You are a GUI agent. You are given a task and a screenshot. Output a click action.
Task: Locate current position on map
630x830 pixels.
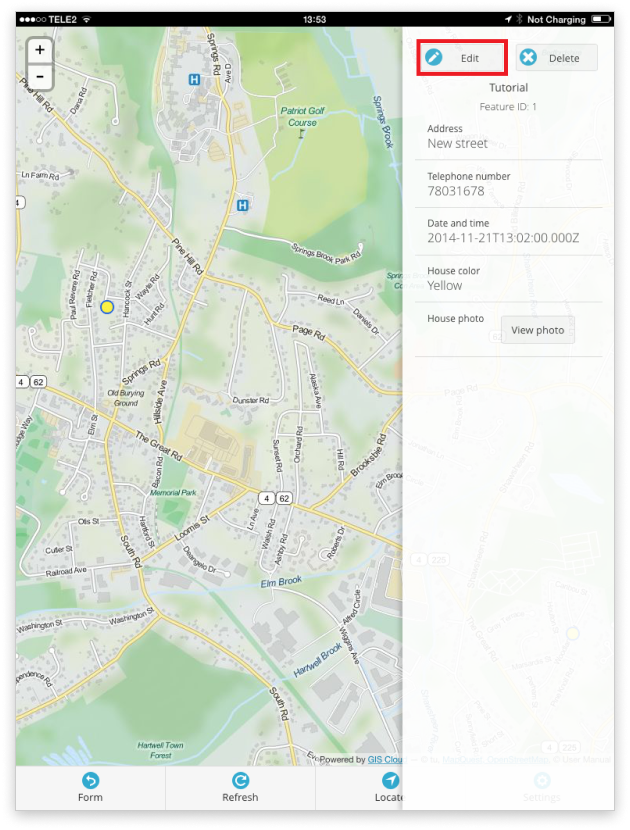(x=390, y=788)
